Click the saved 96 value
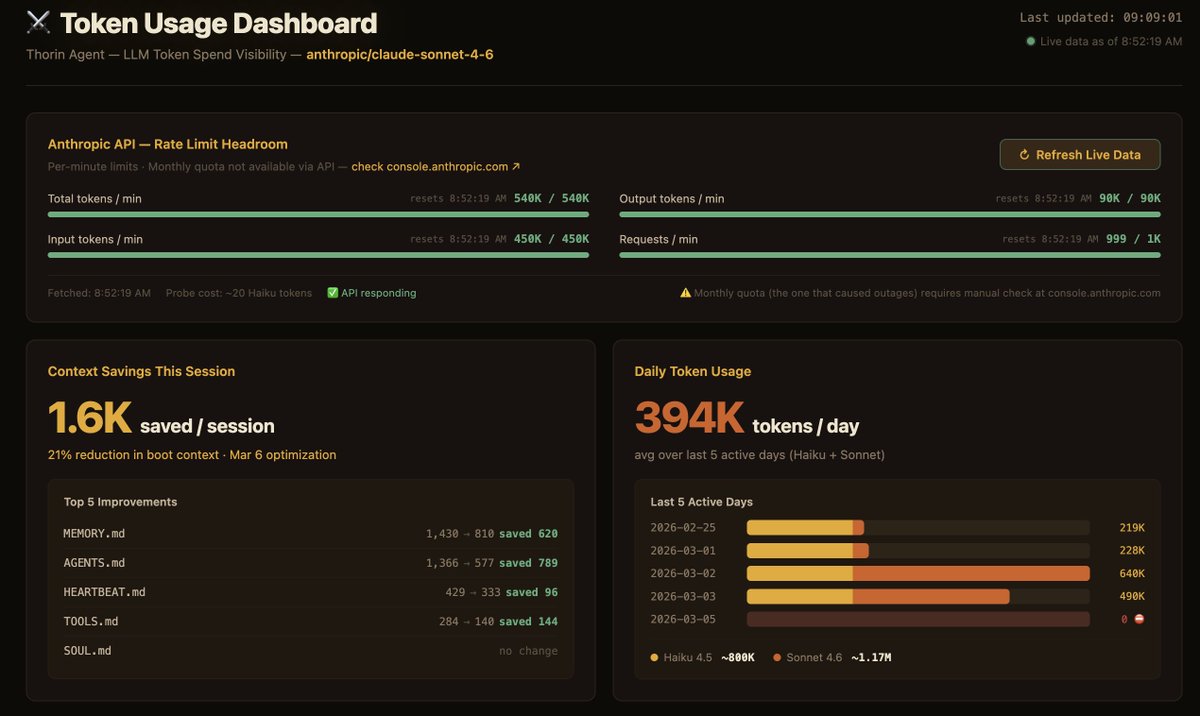Image resolution: width=1200 pixels, height=716 pixels. 532,592
